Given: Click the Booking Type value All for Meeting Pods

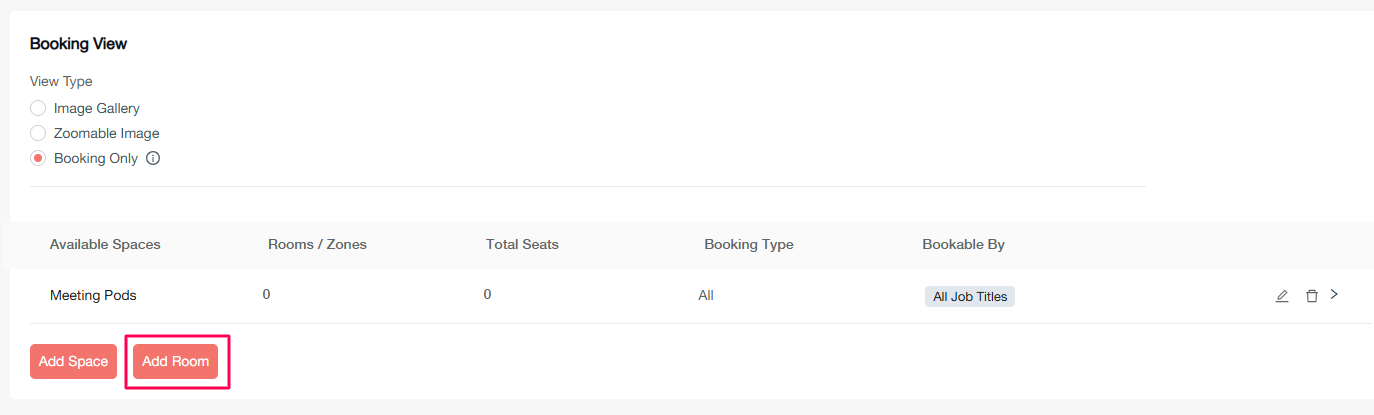Looking at the screenshot, I should (706, 295).
